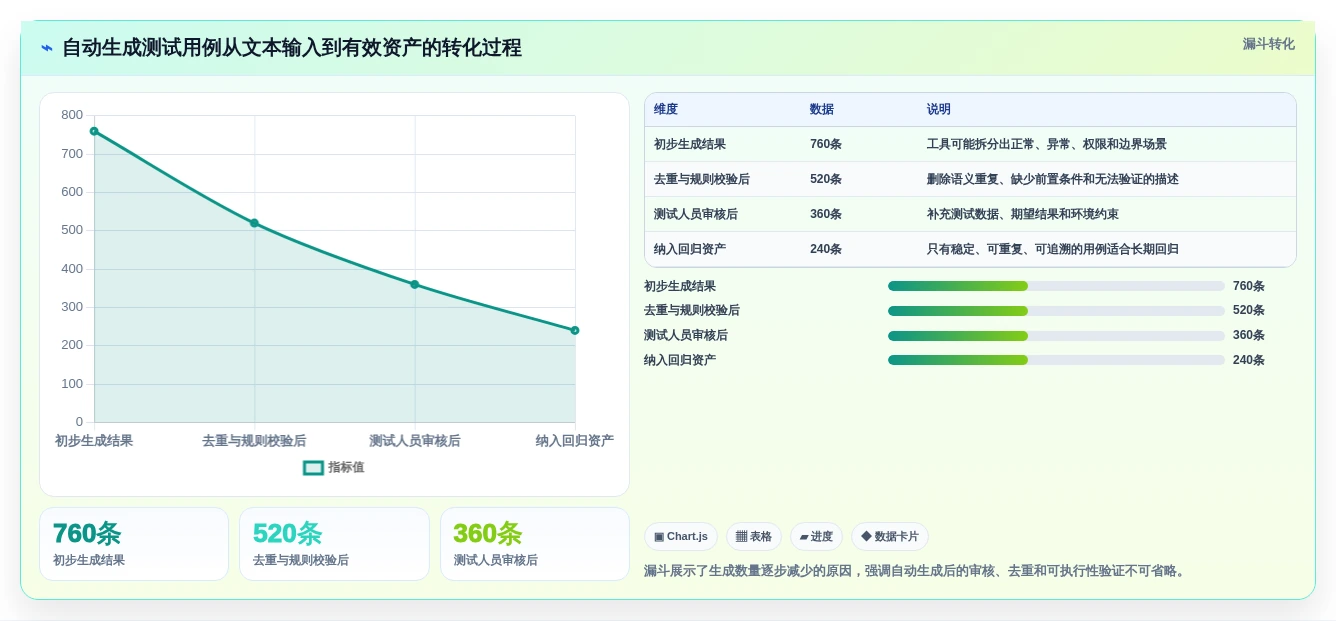Image resolution: width=1336 pixels, height=621 pixels.
Task: Click the 数据 column header
Action: click(x=822, y=109)
